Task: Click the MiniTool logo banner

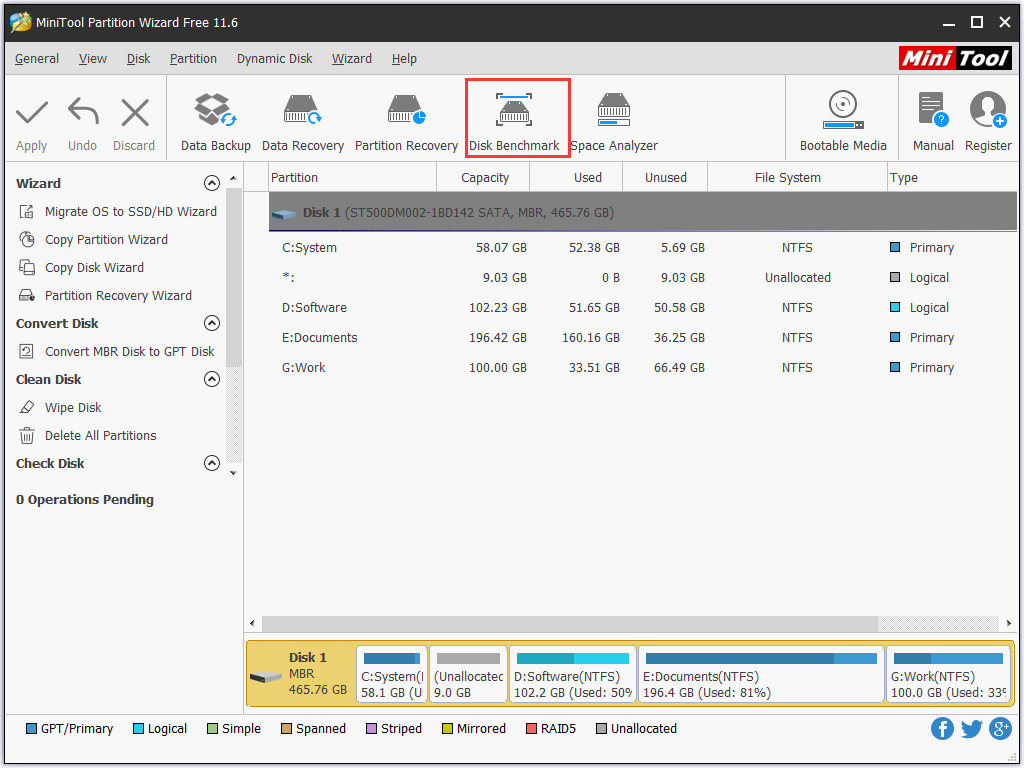Action: tap(955, 58)
